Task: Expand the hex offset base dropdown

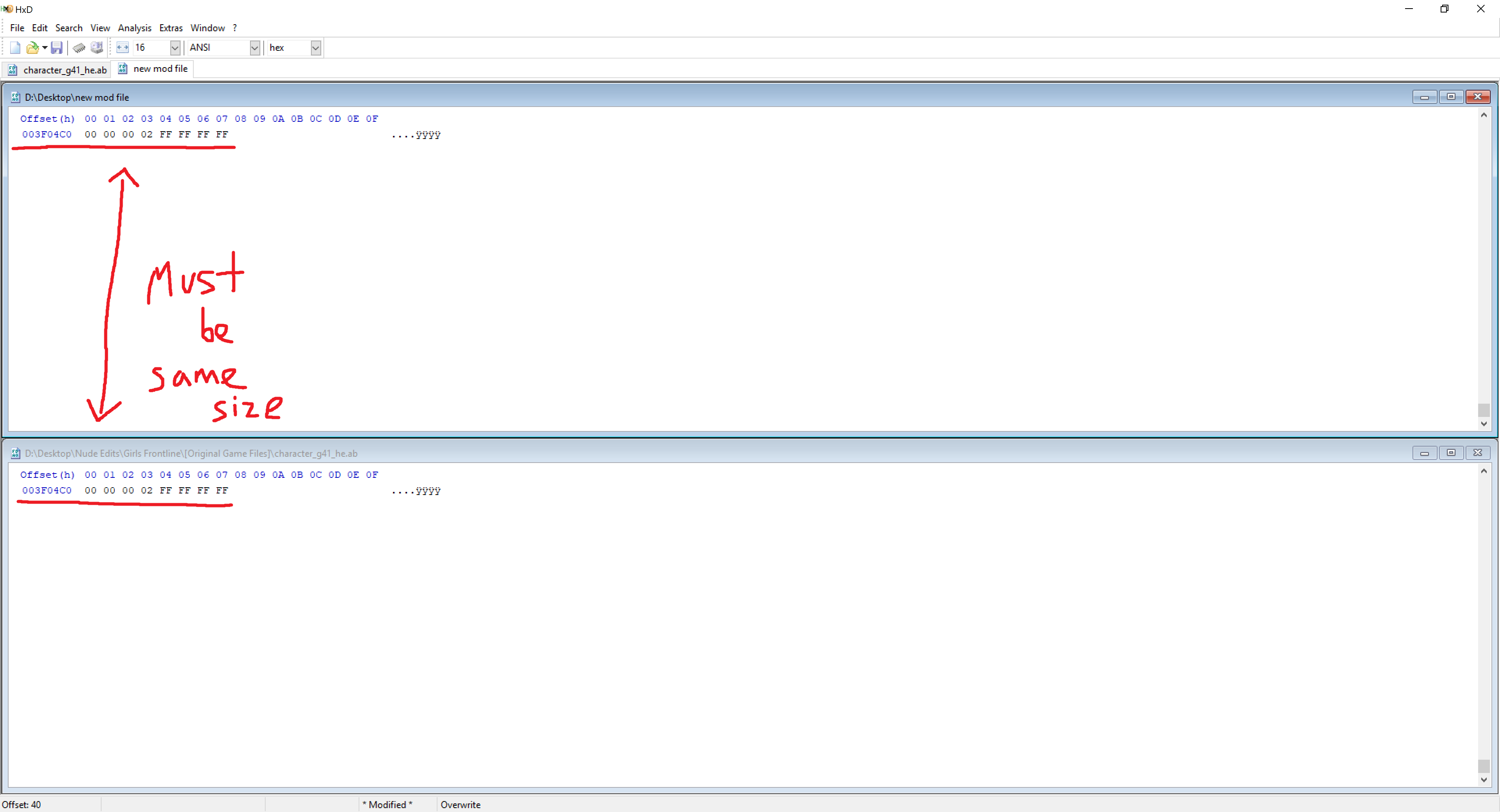Action: [x=316, y=48]
